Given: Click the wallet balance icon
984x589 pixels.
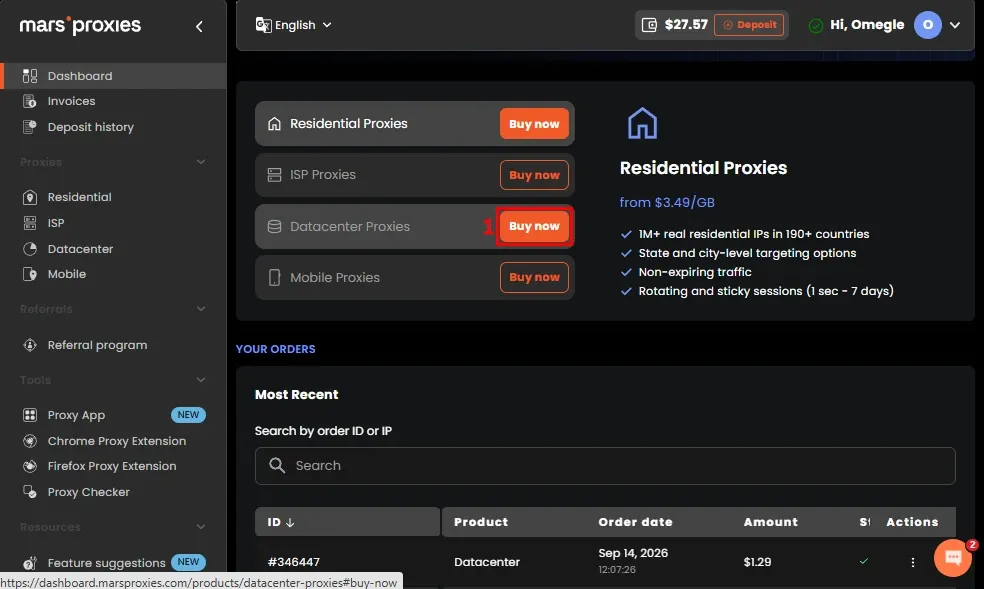Looking at the screenshot, I should (x=650, y=25).
